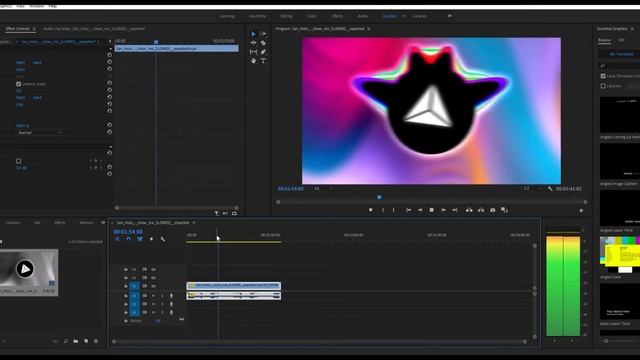The image size is (640, 360).
Task: Select the Ripple Edit tool
Action: 253,43
